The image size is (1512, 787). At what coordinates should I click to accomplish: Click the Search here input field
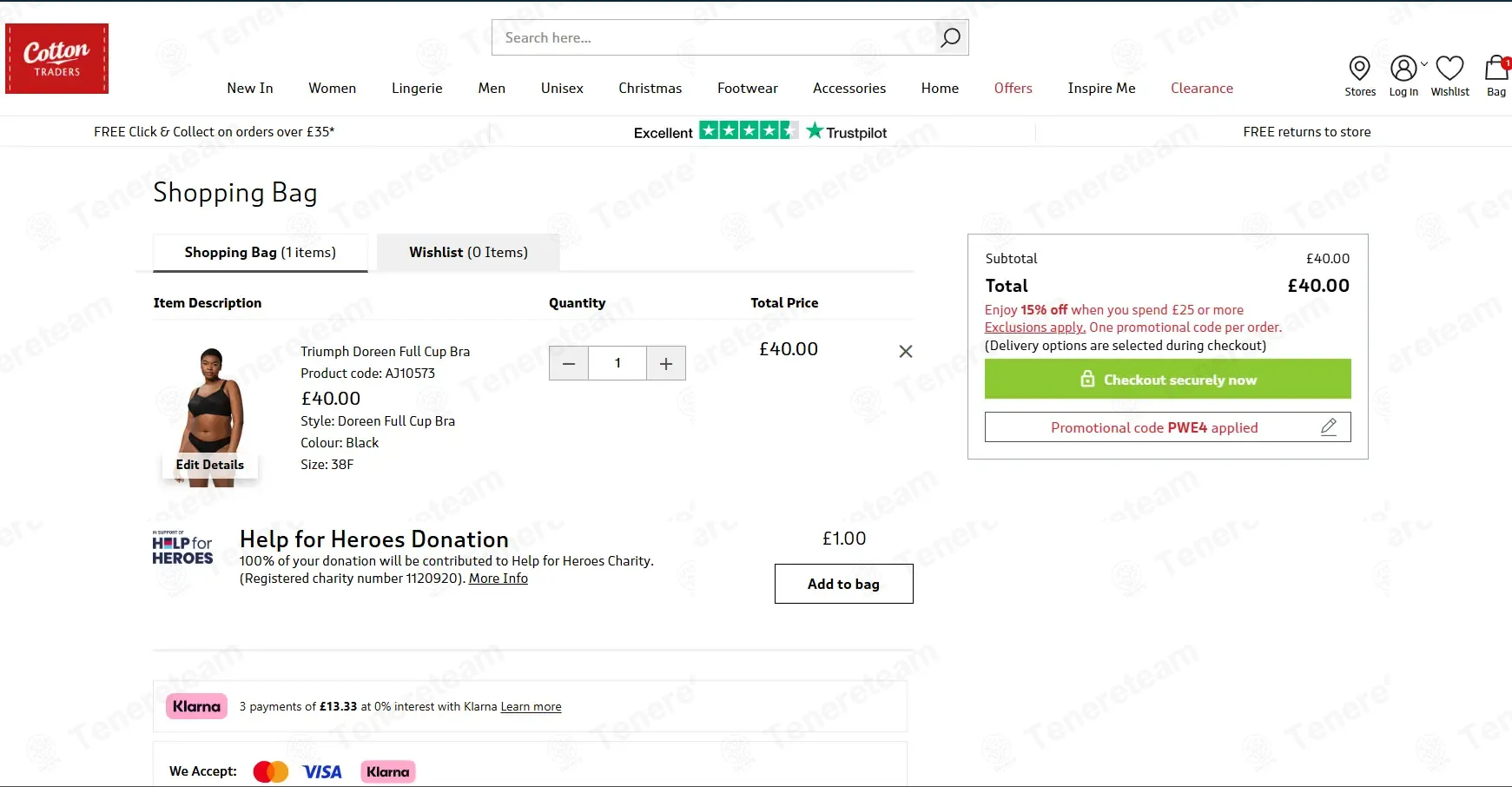pos(712,37)
